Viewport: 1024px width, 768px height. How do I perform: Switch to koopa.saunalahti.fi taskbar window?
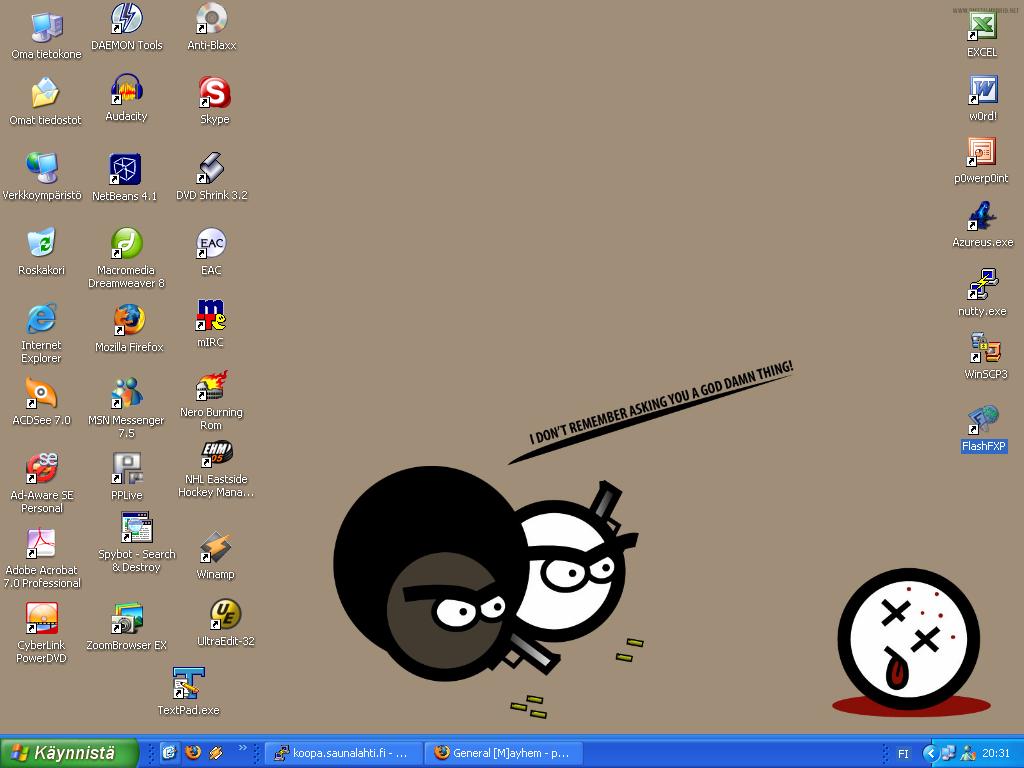[344, 753]
